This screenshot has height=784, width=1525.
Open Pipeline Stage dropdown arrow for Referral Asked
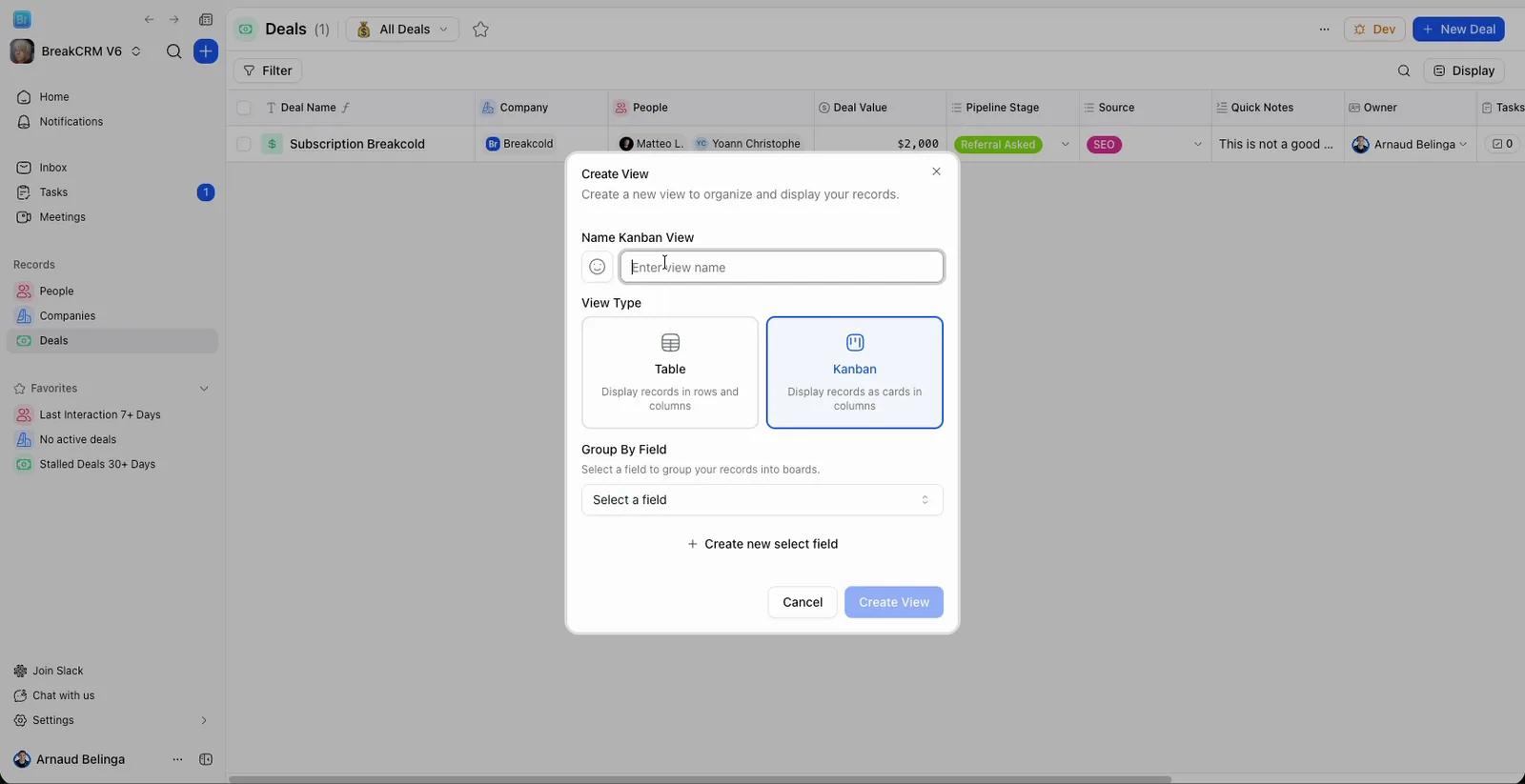(1065, 145)
